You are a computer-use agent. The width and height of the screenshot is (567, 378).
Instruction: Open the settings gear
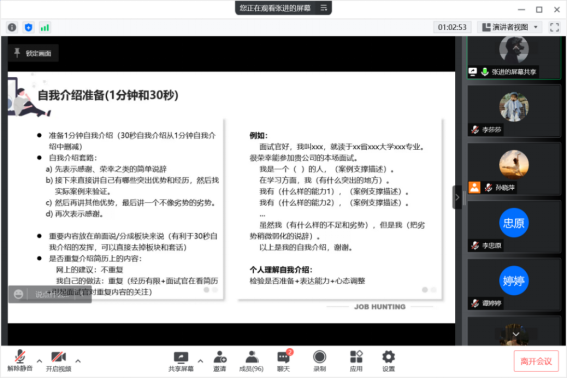(x=388, y=361)
